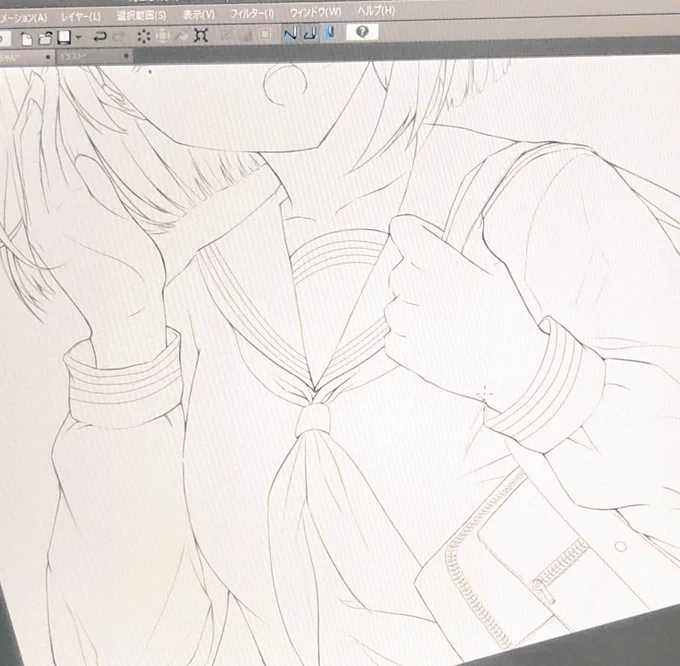Click the neckerchief knot on the canvas drawing
The image size is (680, 666).
(313, 419)
